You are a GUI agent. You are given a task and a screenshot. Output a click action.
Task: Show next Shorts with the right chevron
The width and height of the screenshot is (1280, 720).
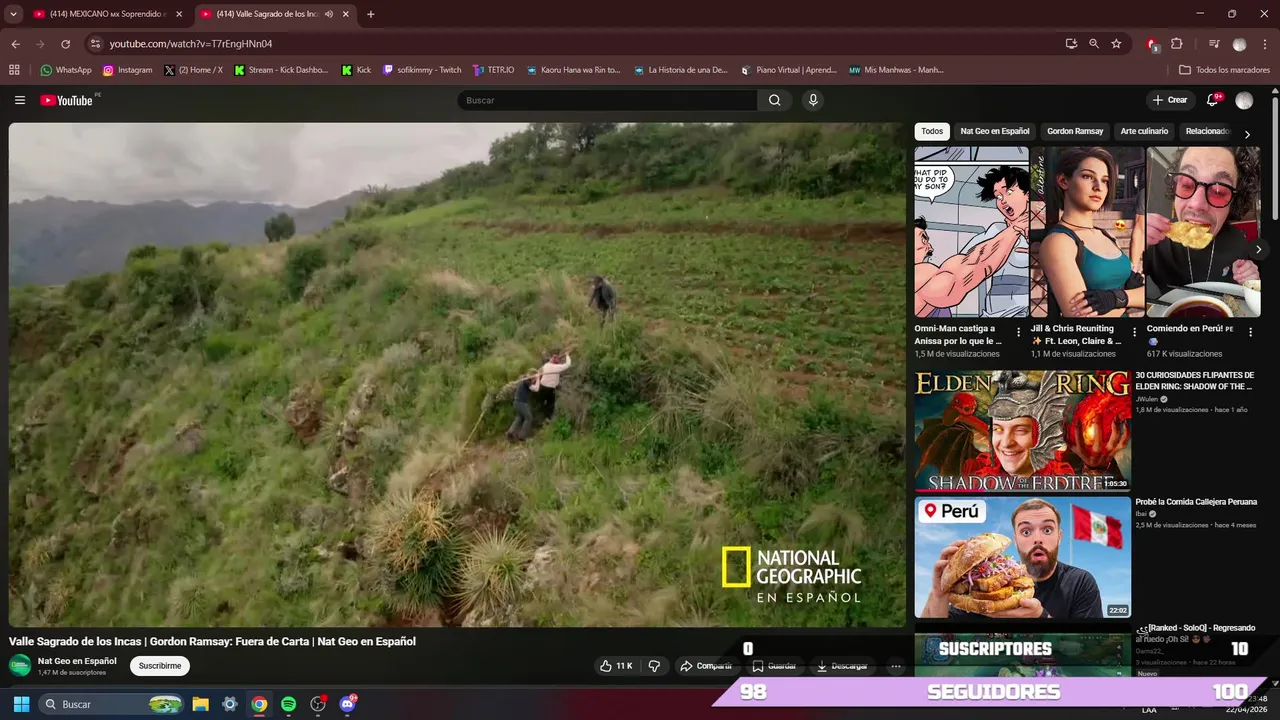pyautogui.click(x=1258, y=250)
